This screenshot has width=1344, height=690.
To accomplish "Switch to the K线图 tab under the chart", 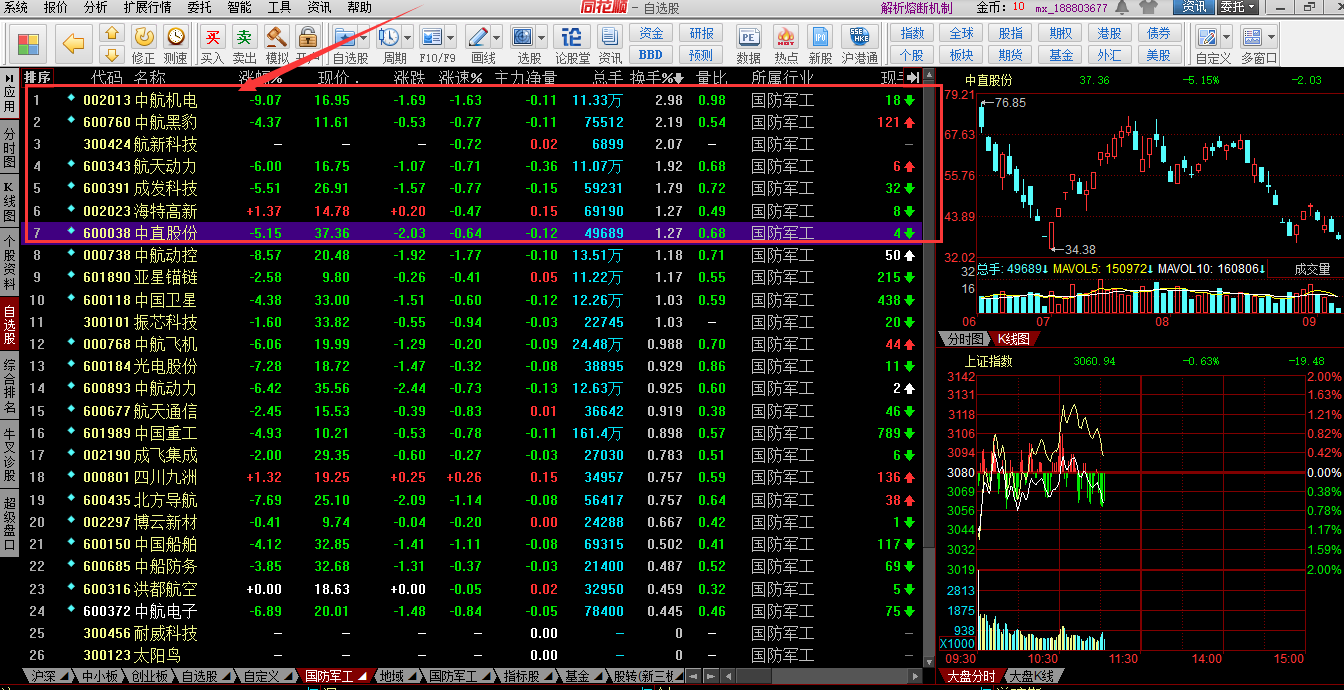I will pos(1014,339).
